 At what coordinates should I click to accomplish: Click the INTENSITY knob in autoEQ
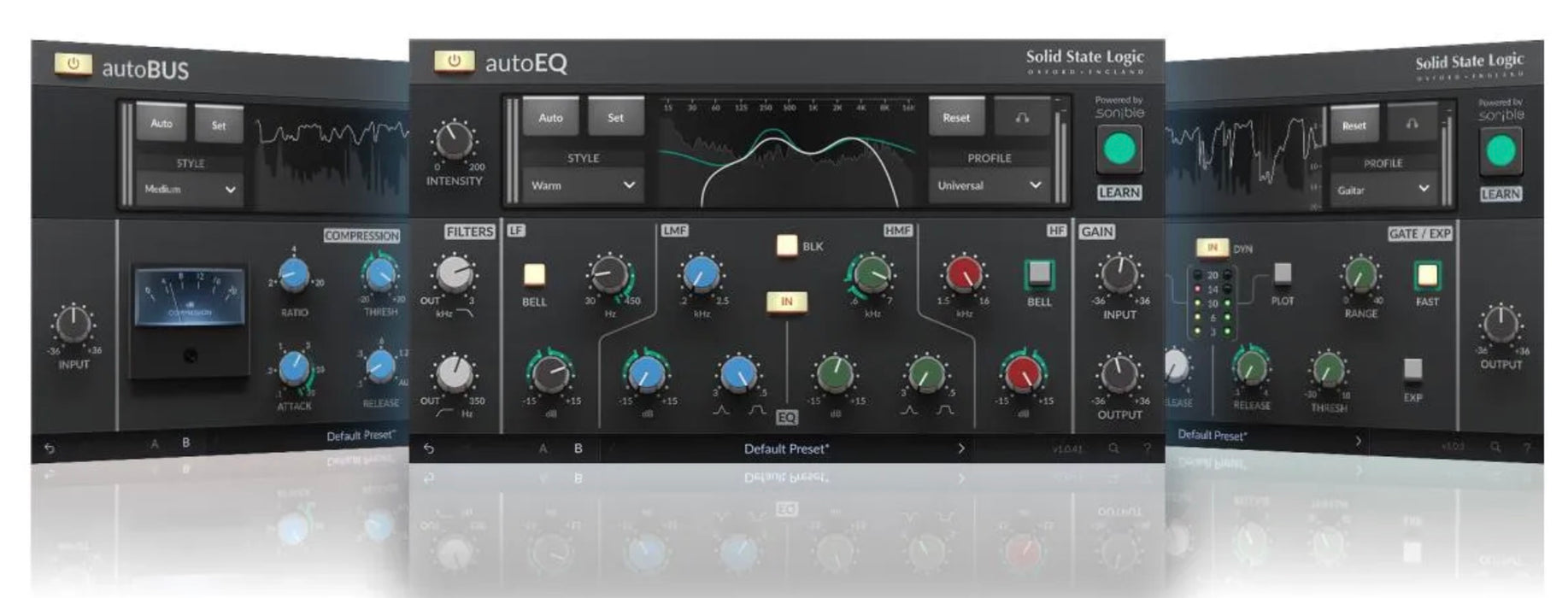coord(454,141)
